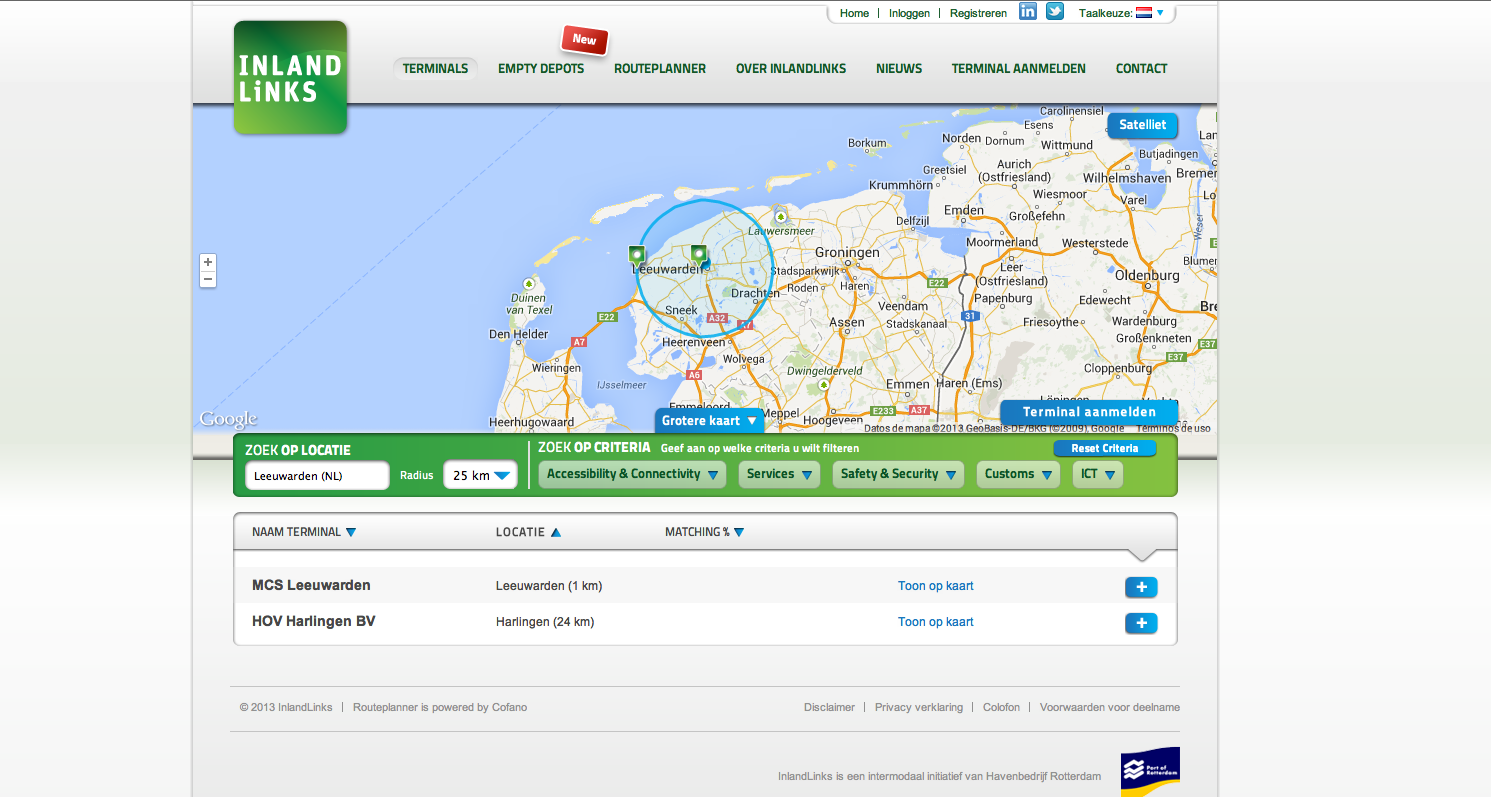Switch map to Satelliet view

tap(1142, 125)
